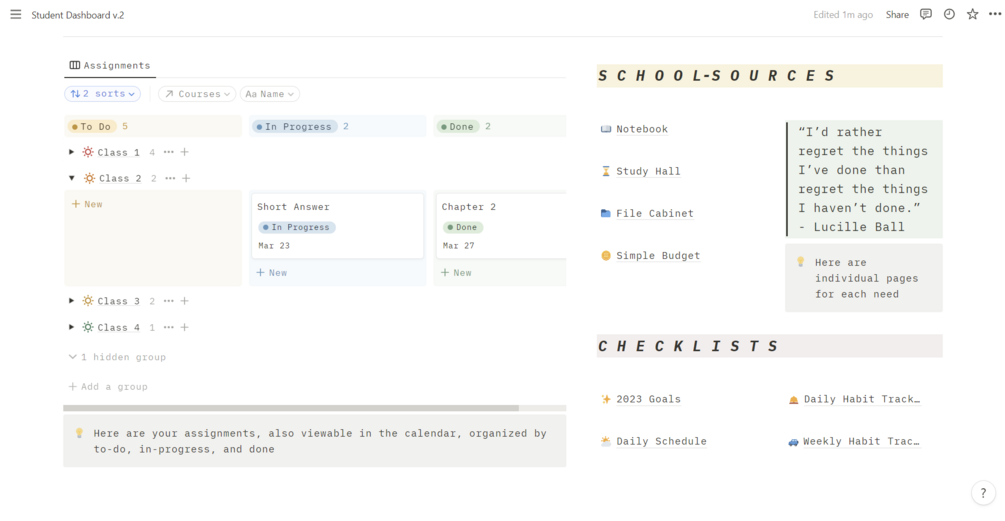The image size is (1005, 521).
Task: View page history clock icon
Action: click(x=949, y=15)
